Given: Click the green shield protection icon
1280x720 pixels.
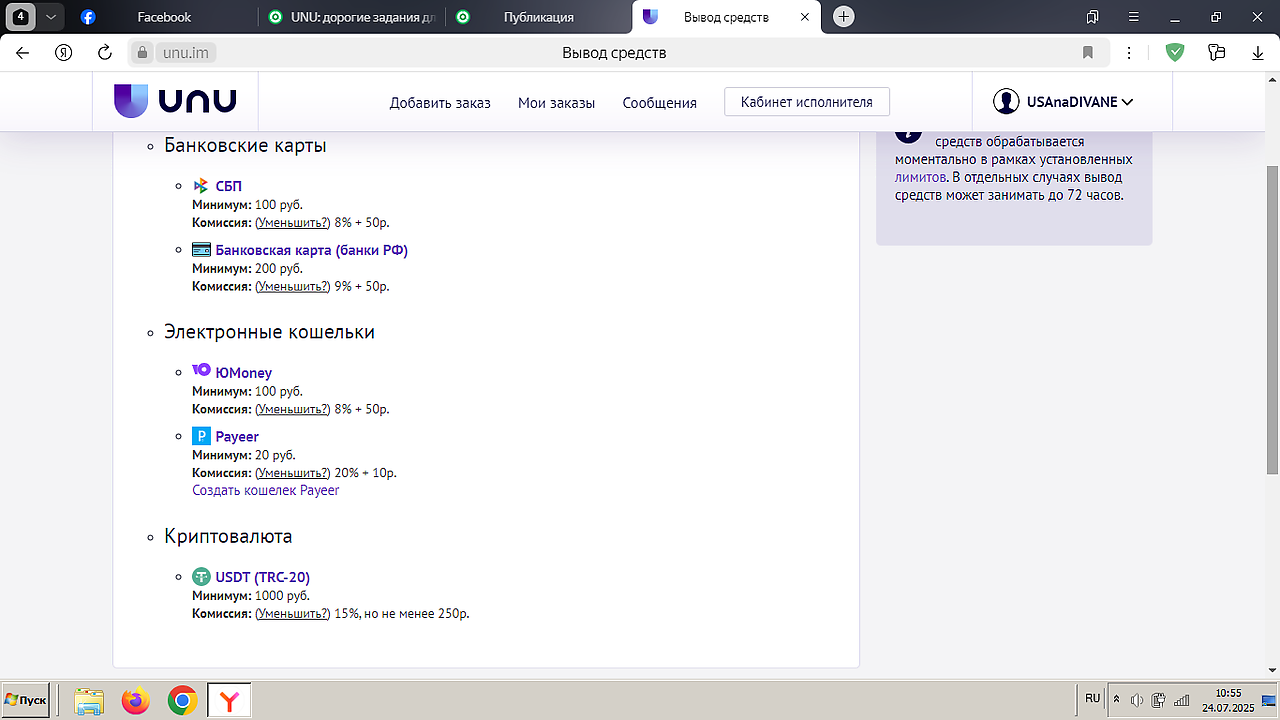Looking at the screenshot, I should click(1175, 53).
